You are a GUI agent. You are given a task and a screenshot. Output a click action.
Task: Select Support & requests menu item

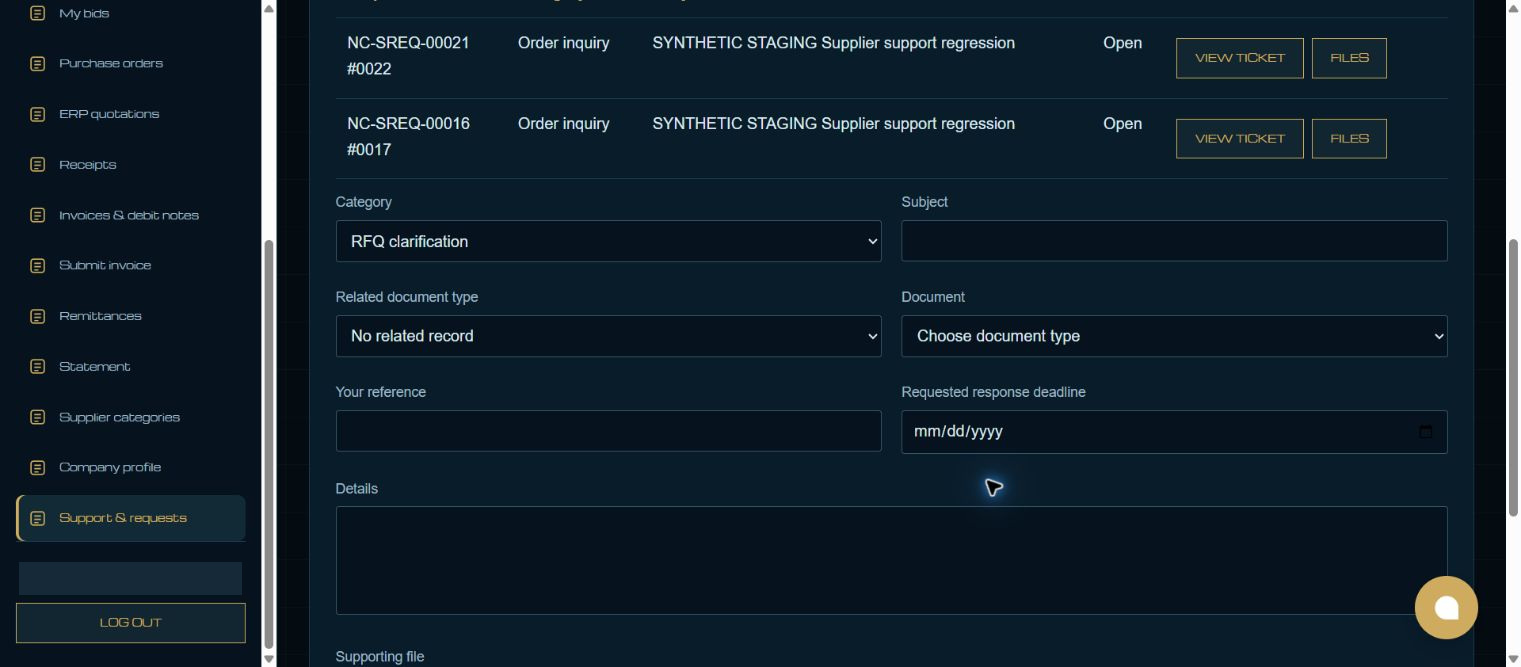[131, 518]
